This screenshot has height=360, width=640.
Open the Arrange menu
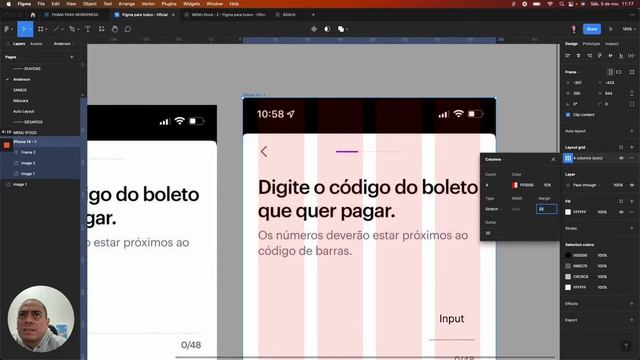127,4
